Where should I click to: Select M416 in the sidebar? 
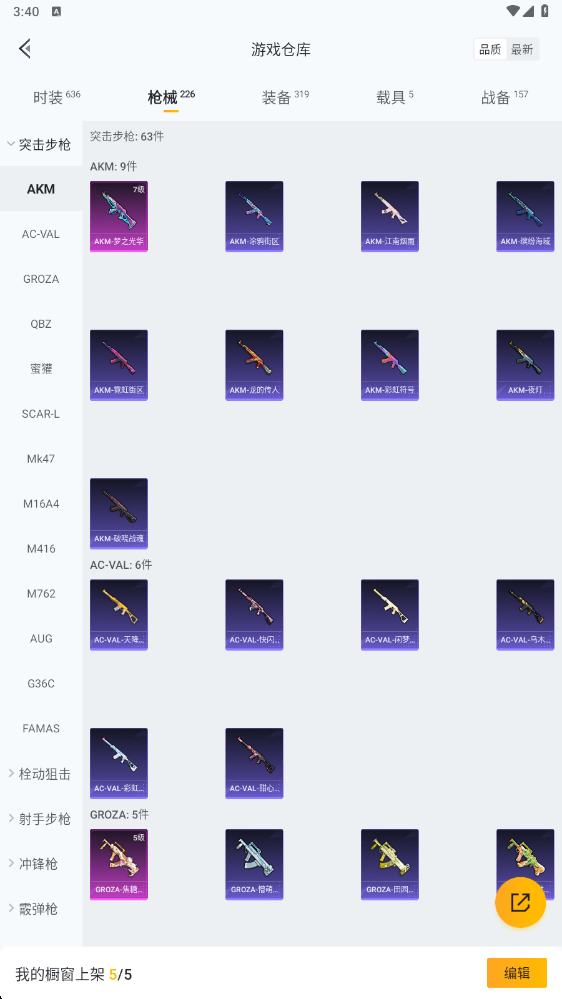41,549
